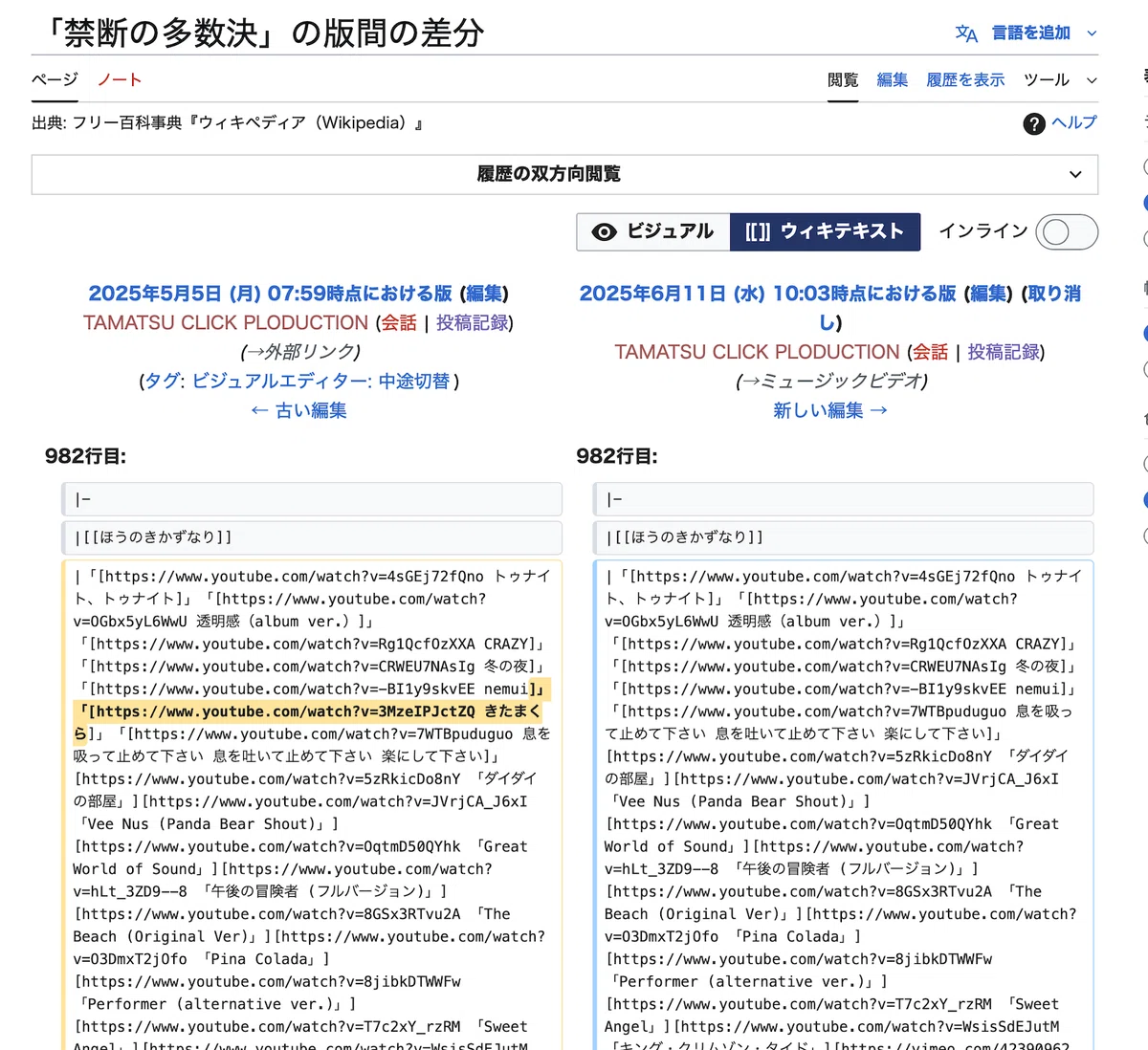
Task: Open the ツール dropdown menu
Action: pyautogui.click(x=1060, y=79)
